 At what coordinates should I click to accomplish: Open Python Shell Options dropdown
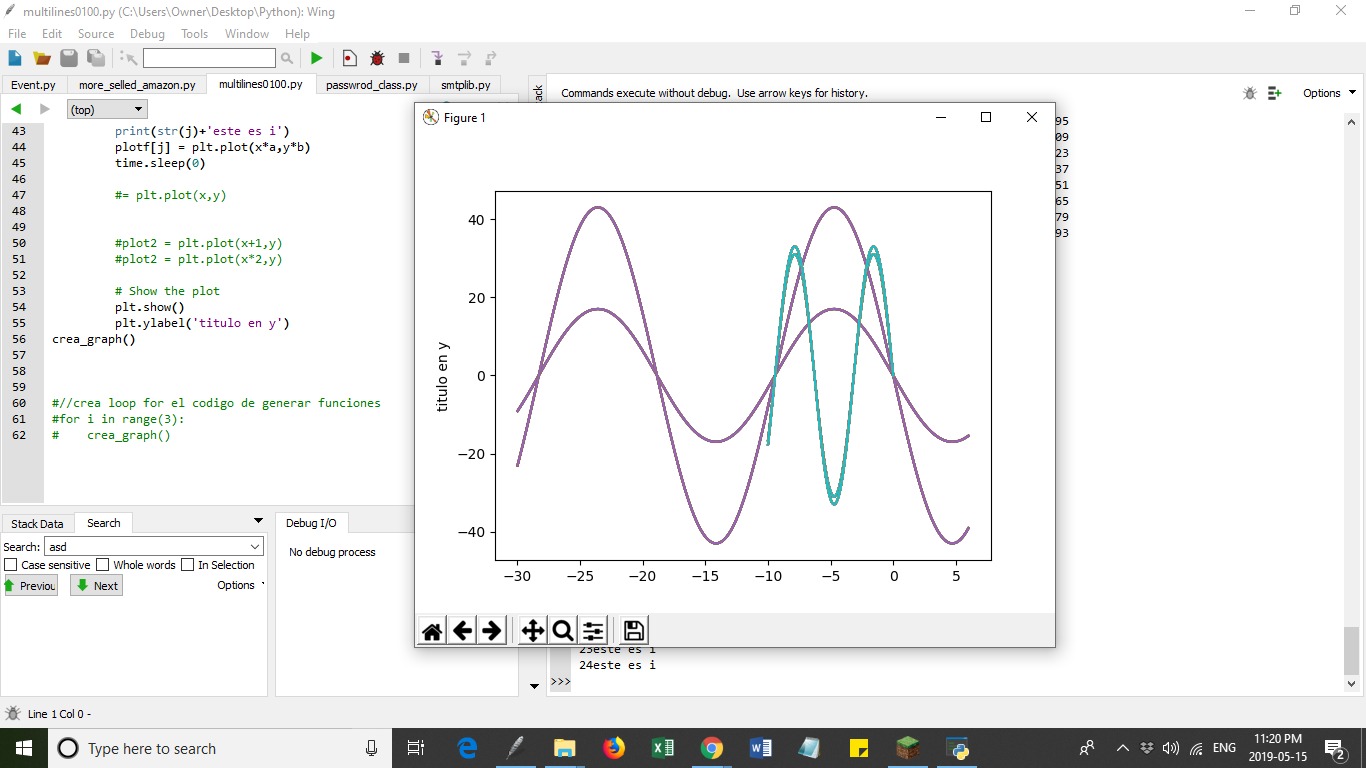(x=1329, y=93)
